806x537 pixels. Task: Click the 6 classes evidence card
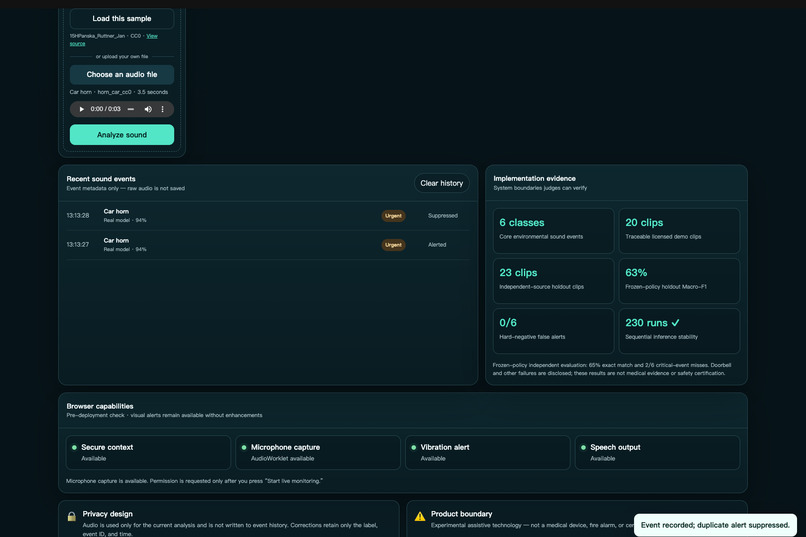(553, 231)
